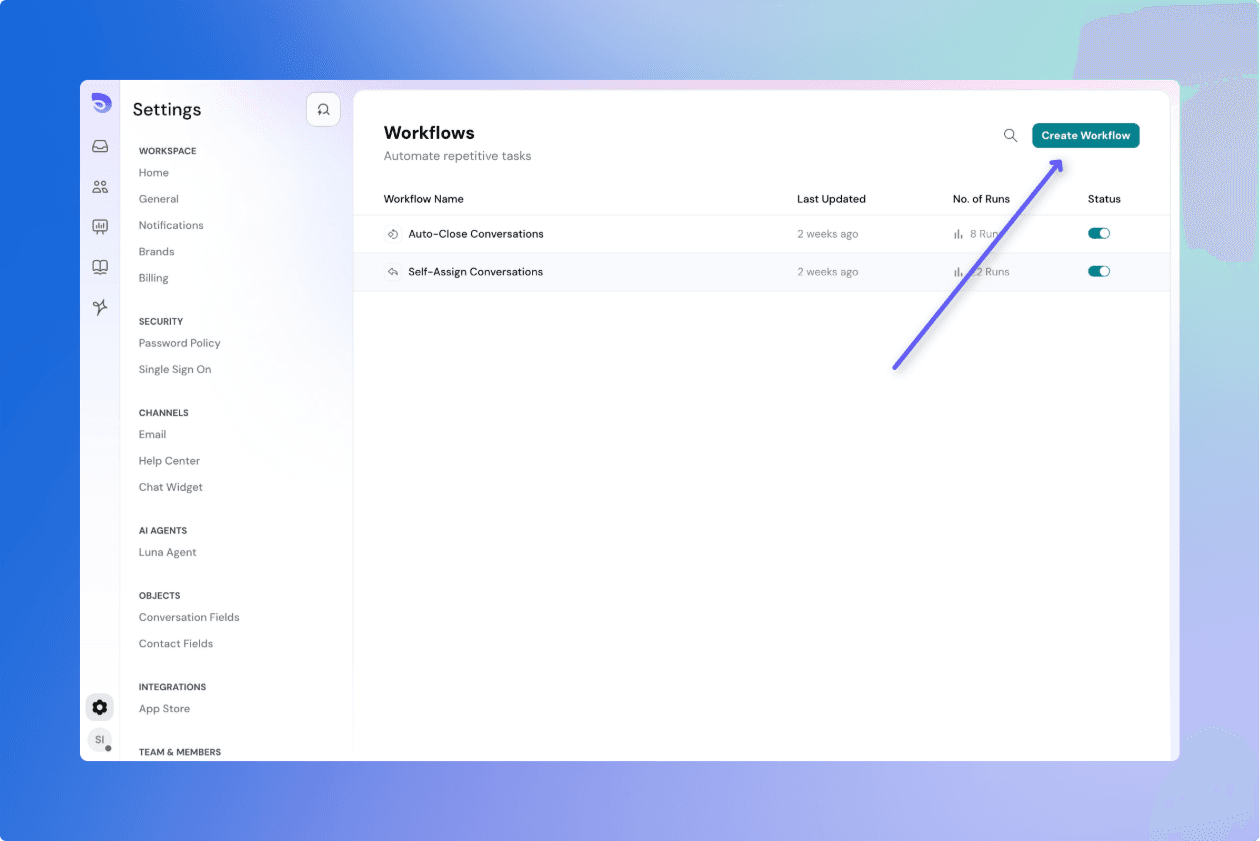Open the inbox icon in the left rail
This screenshot has height=841, width=1260.
99,145
